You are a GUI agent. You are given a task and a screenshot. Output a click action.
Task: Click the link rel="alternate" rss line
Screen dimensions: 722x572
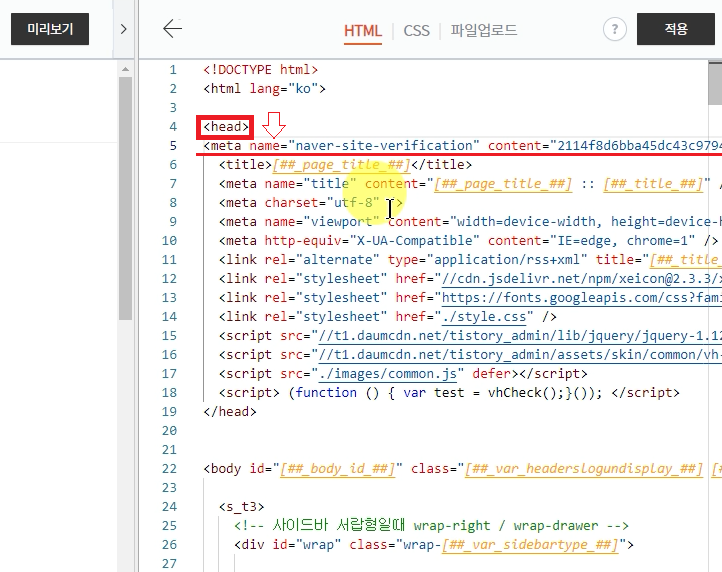click(x=470, y=259)
